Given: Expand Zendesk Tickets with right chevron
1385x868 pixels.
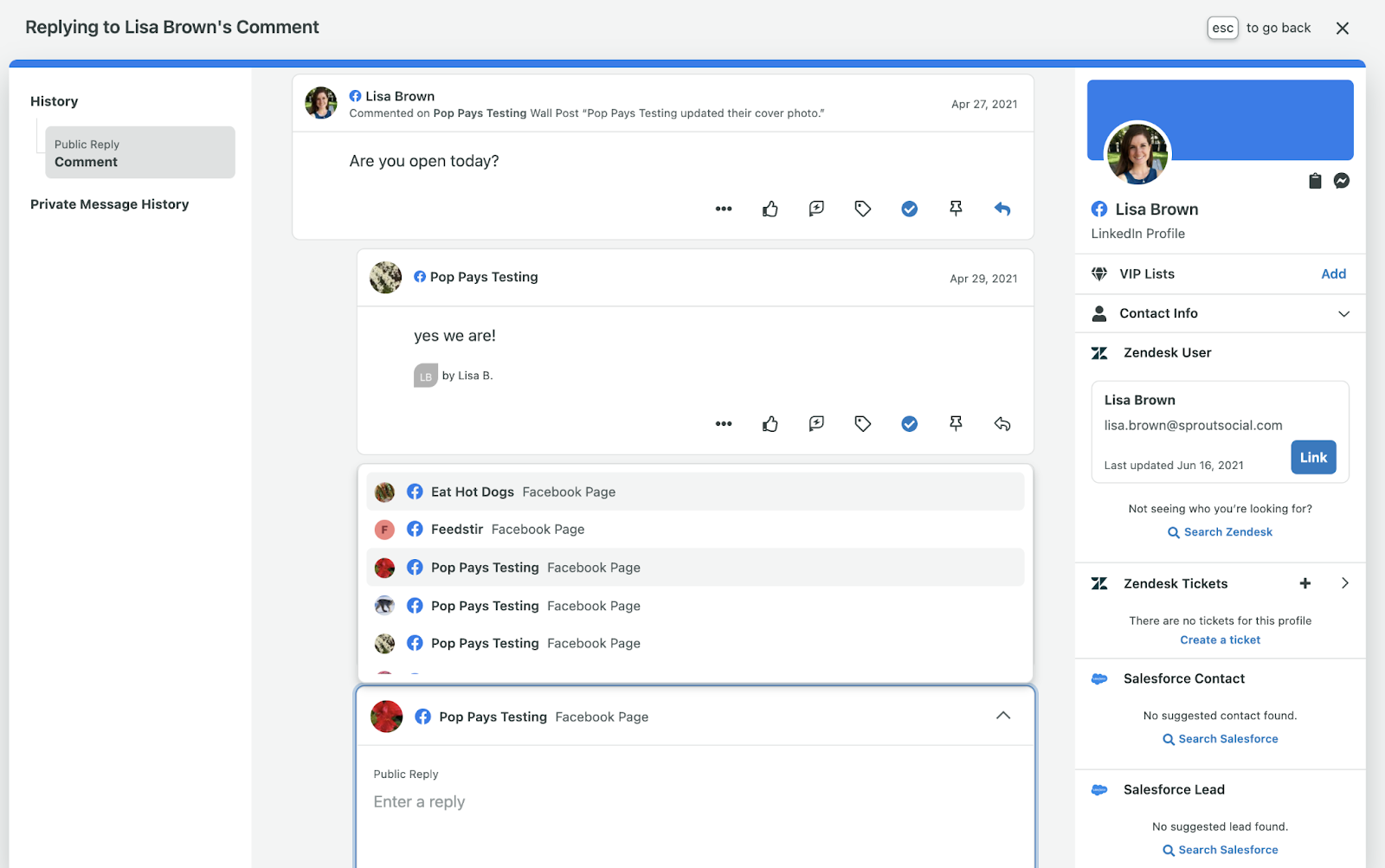Looking at the screenshot, I should pos(1345,583).
